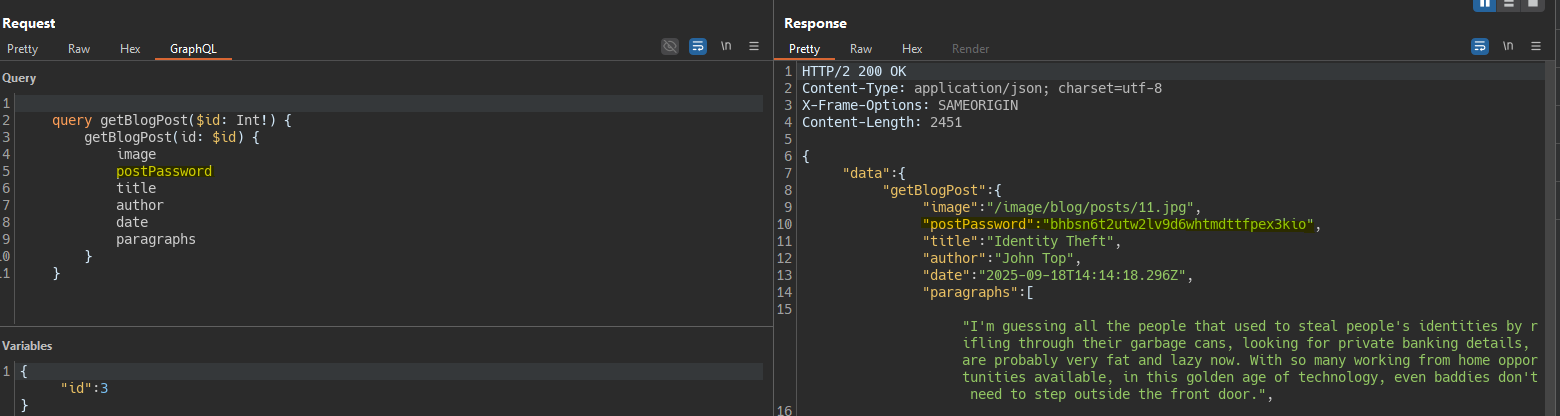Open the Request panel hamburger options menu
Viewport: 1560px width, 416px height.
coord(754,46)
